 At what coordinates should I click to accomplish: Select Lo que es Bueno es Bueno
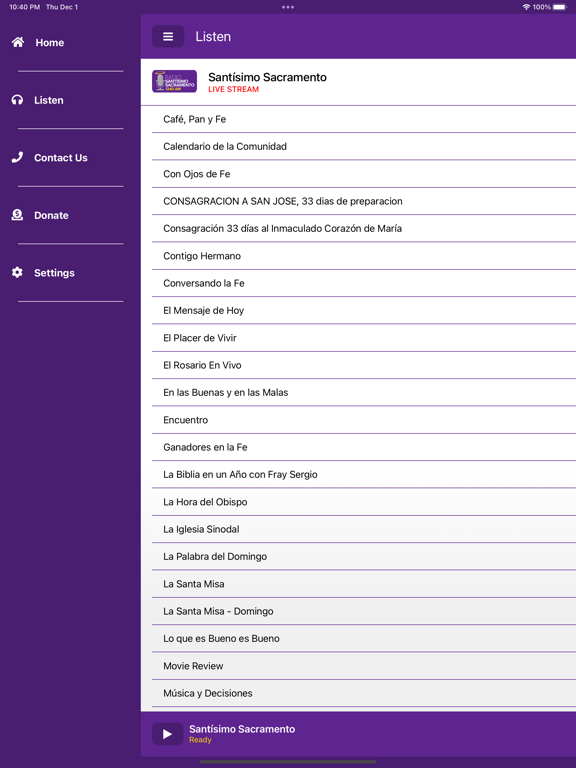tap(364, 639)
